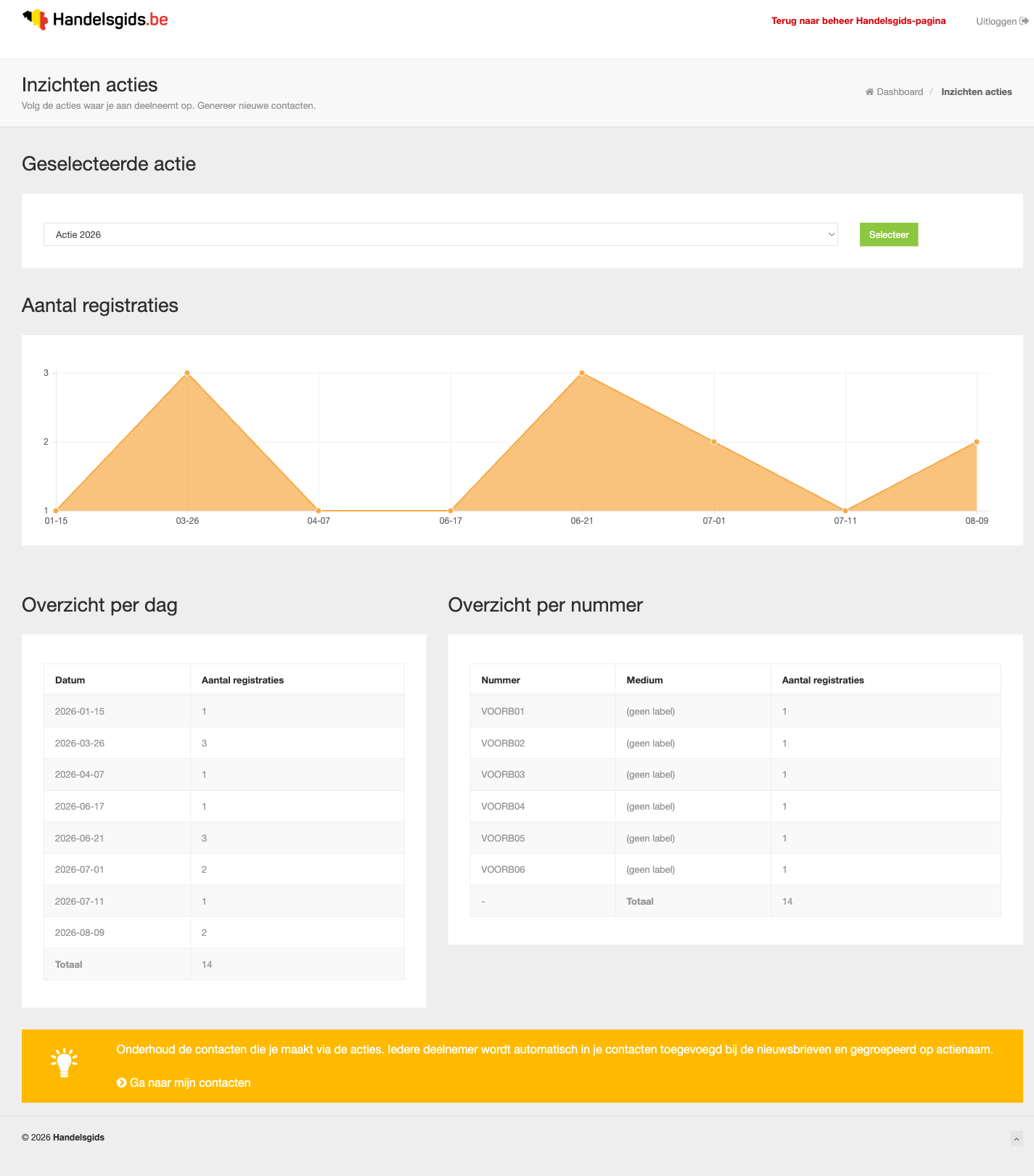Select the 2026-04-07 date cell

[x=117, y=775]
